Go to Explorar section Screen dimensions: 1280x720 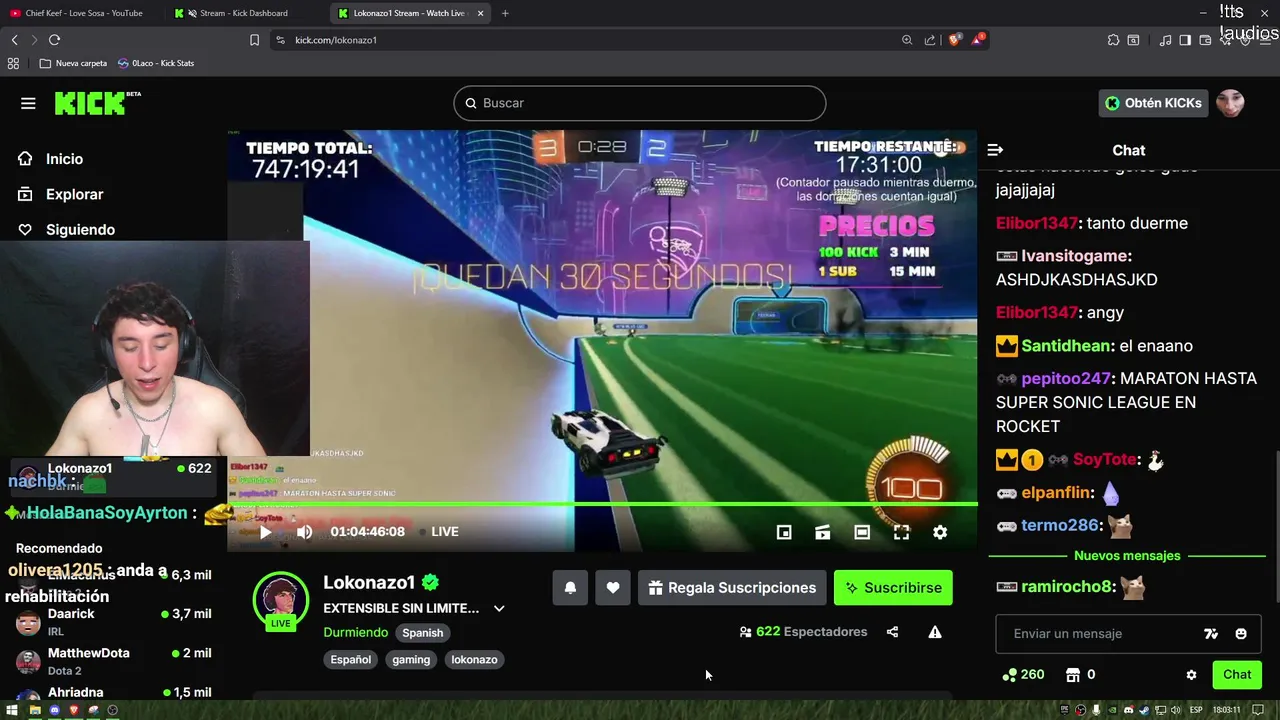(x=74, y=194)
